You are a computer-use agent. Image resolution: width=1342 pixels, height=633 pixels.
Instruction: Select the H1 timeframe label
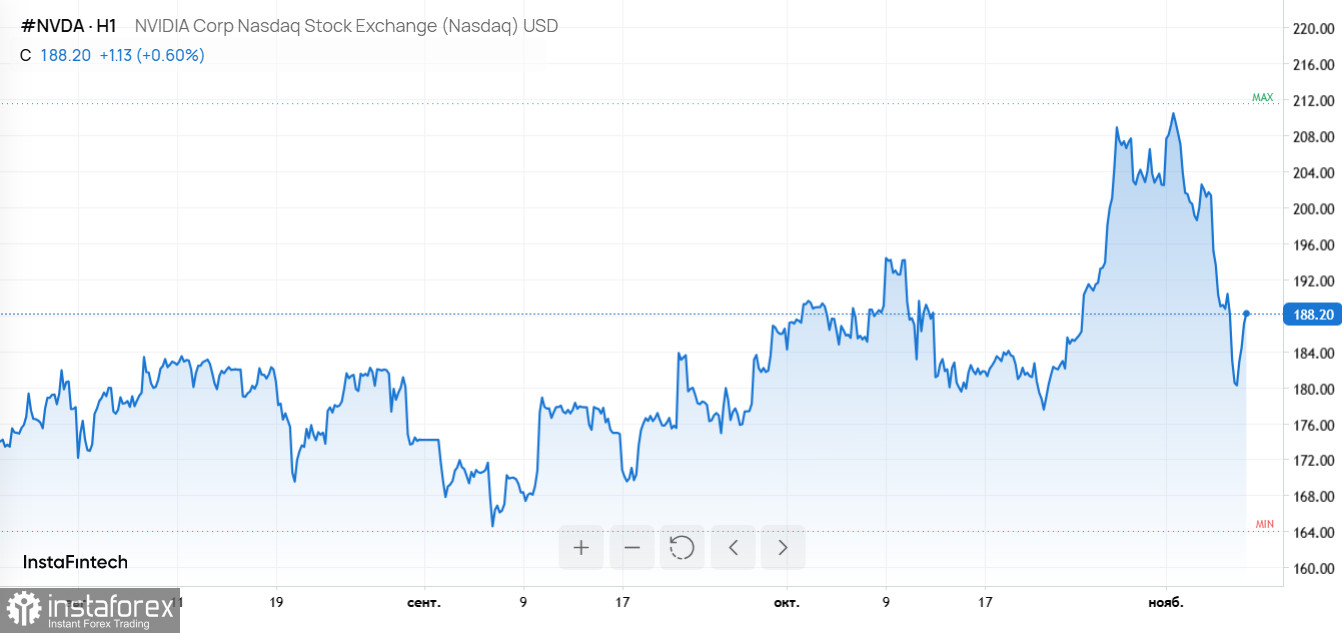pos(106,26)
